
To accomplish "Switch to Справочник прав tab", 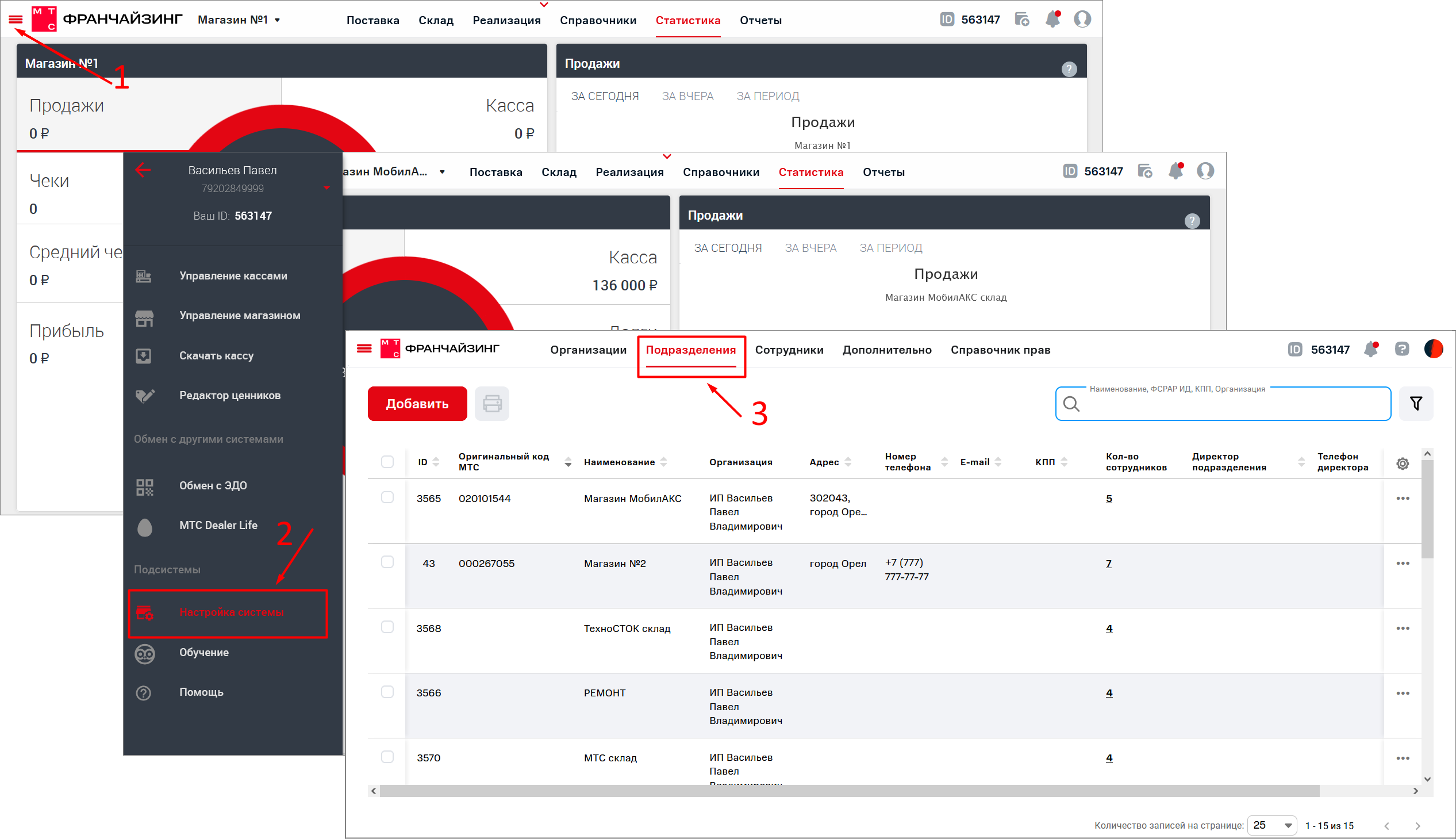I will tap(1000, 350).
